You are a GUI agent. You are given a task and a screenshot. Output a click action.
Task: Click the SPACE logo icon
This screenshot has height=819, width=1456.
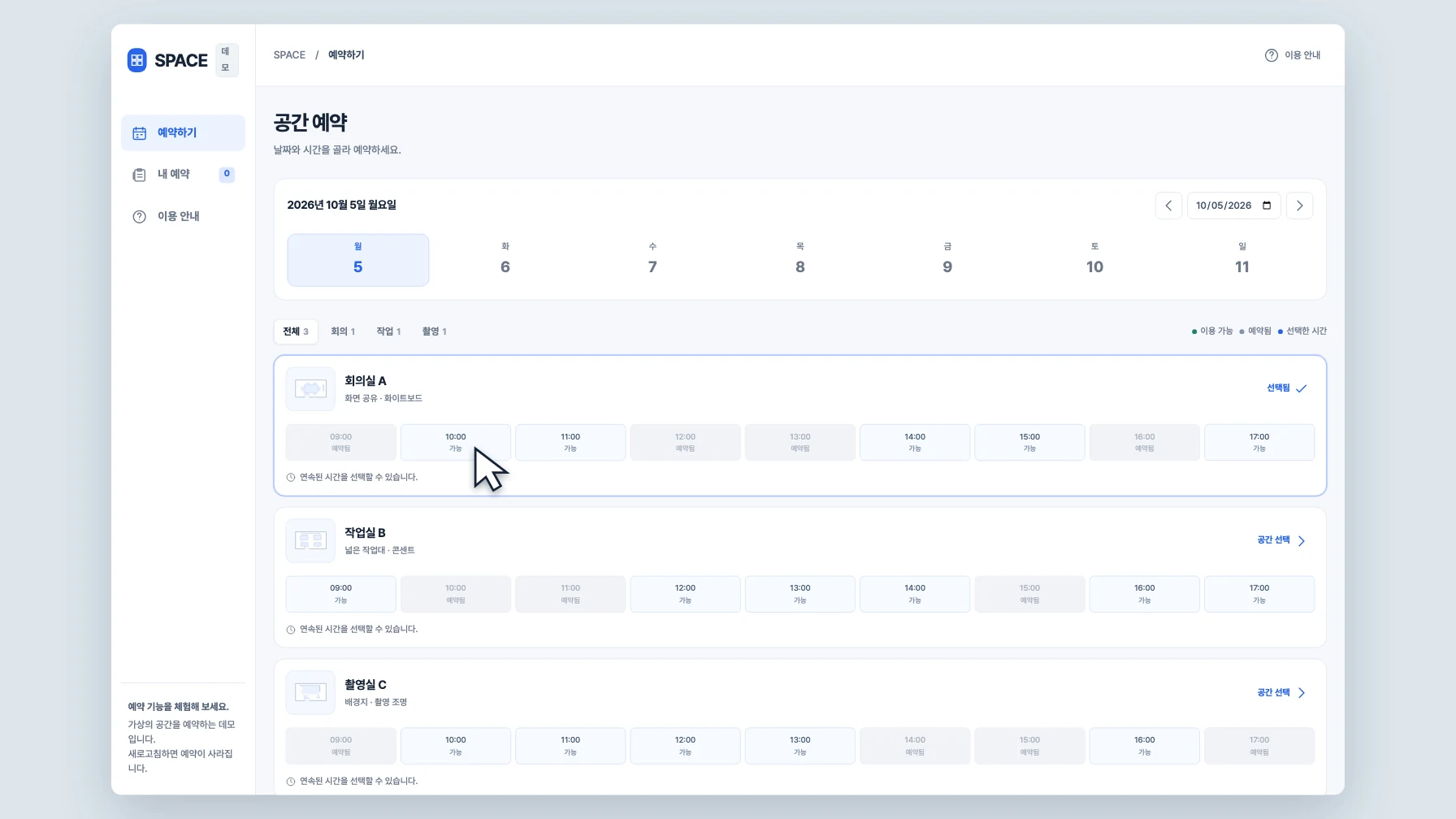click(136, 60)
